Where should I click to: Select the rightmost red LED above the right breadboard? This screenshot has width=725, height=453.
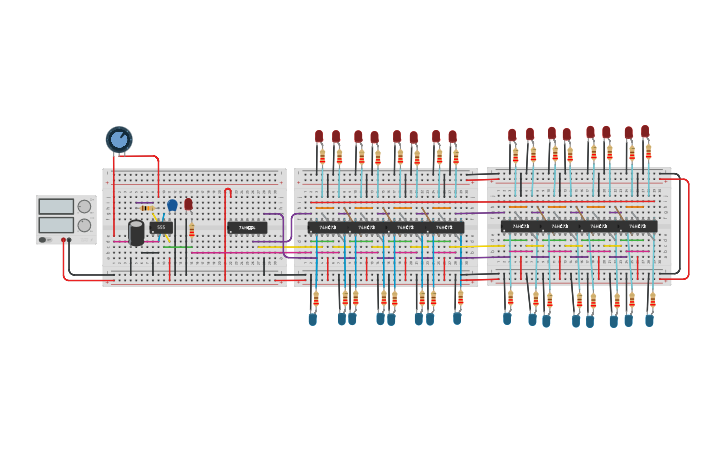pyautogui.click(x=645, y=131)
